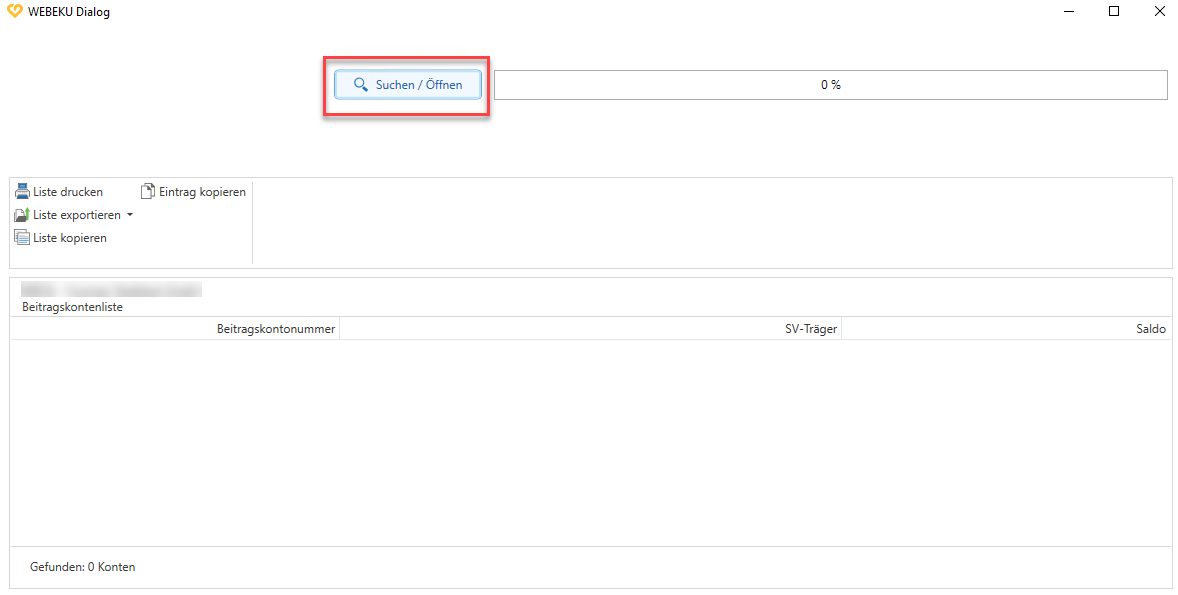Choose the Liste kopieren text label
The height and width of the screenshot is (595, 1178).
click(70, 238)
